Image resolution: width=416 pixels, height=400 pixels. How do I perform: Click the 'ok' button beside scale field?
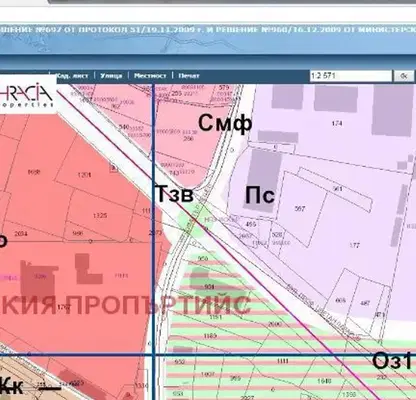[x=404, y=76]
